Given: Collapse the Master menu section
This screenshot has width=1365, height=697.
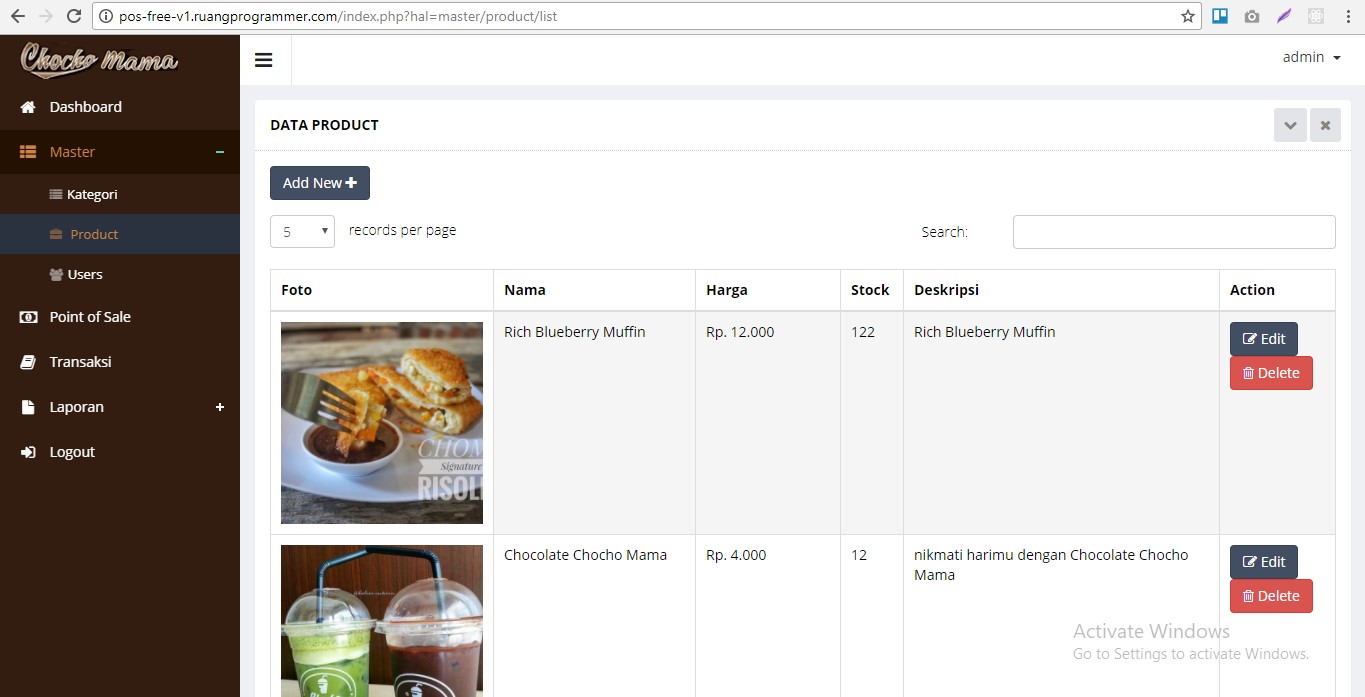Looking at the screenshot, I should pyautogui.click(x=120, y=152).
